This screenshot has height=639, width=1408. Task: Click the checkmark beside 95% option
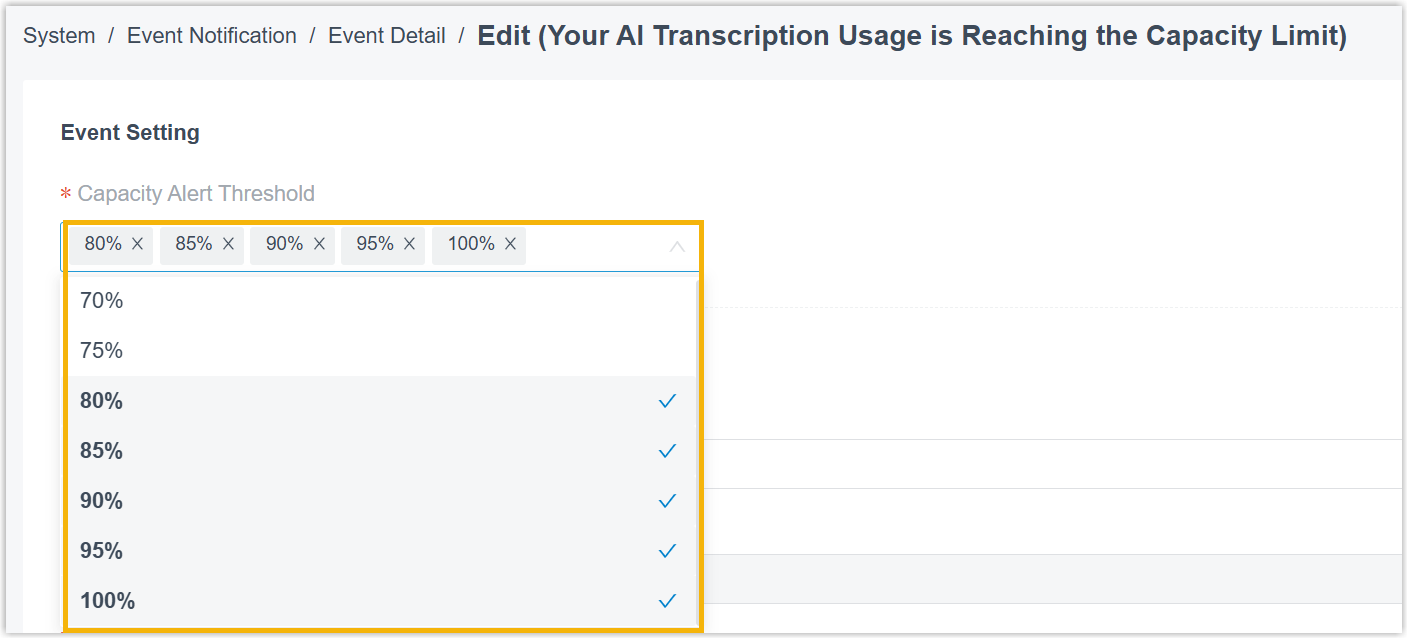tap(667, 551)
